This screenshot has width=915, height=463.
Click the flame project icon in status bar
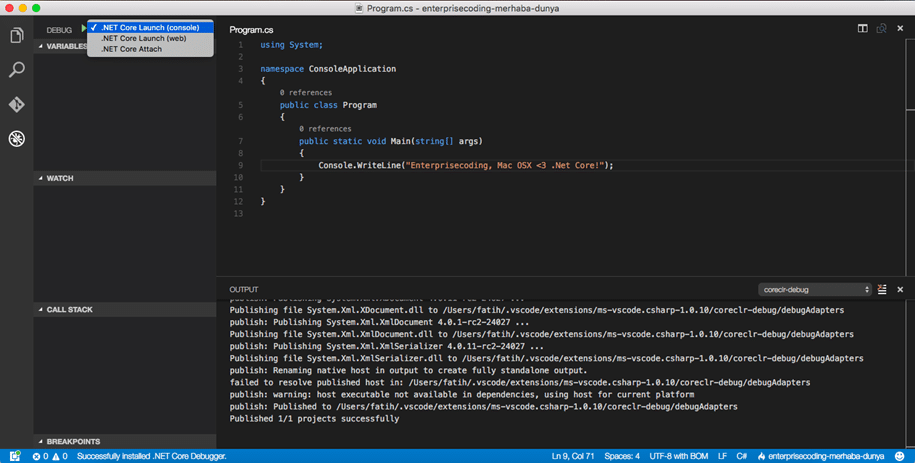pyautogui.click(x=761, y=457)
